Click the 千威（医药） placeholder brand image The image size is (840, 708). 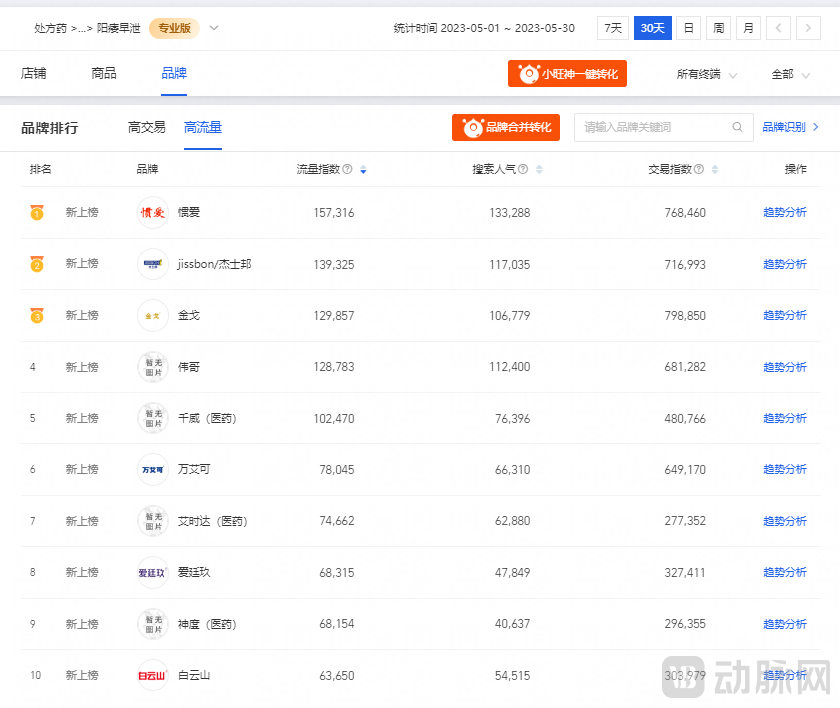pos(153,418)
